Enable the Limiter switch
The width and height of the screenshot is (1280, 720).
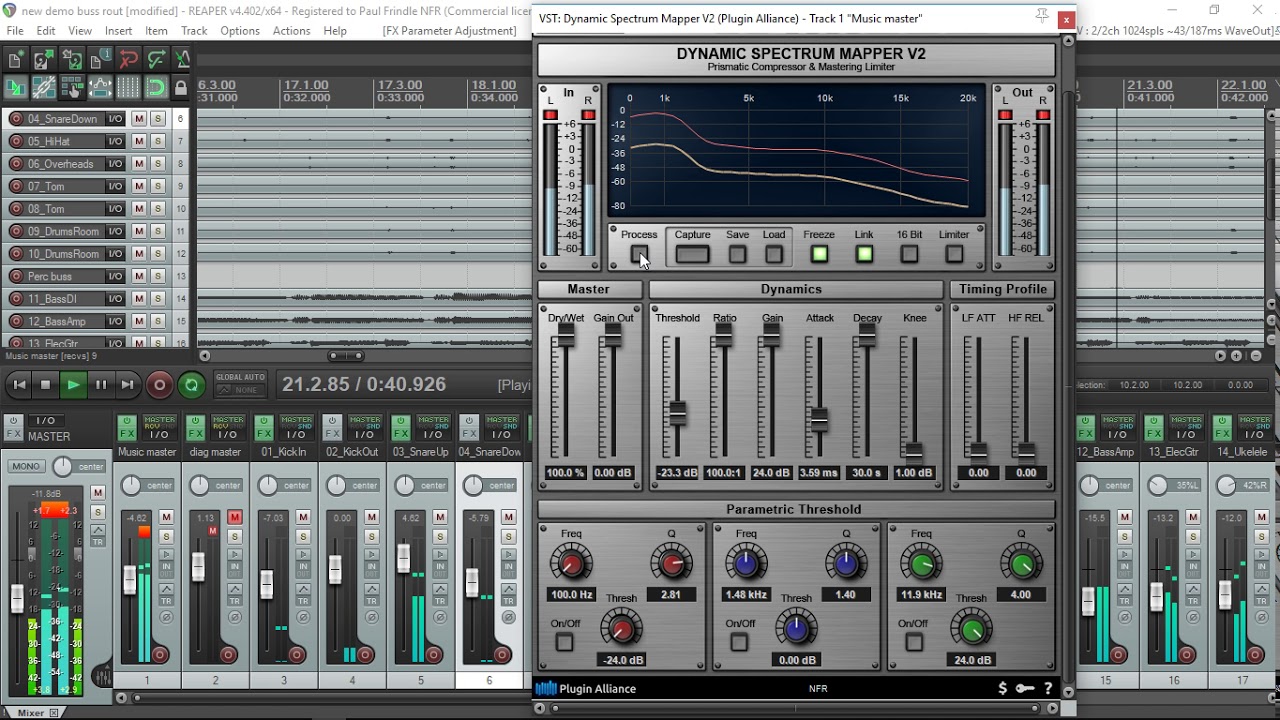pos(954,254)
